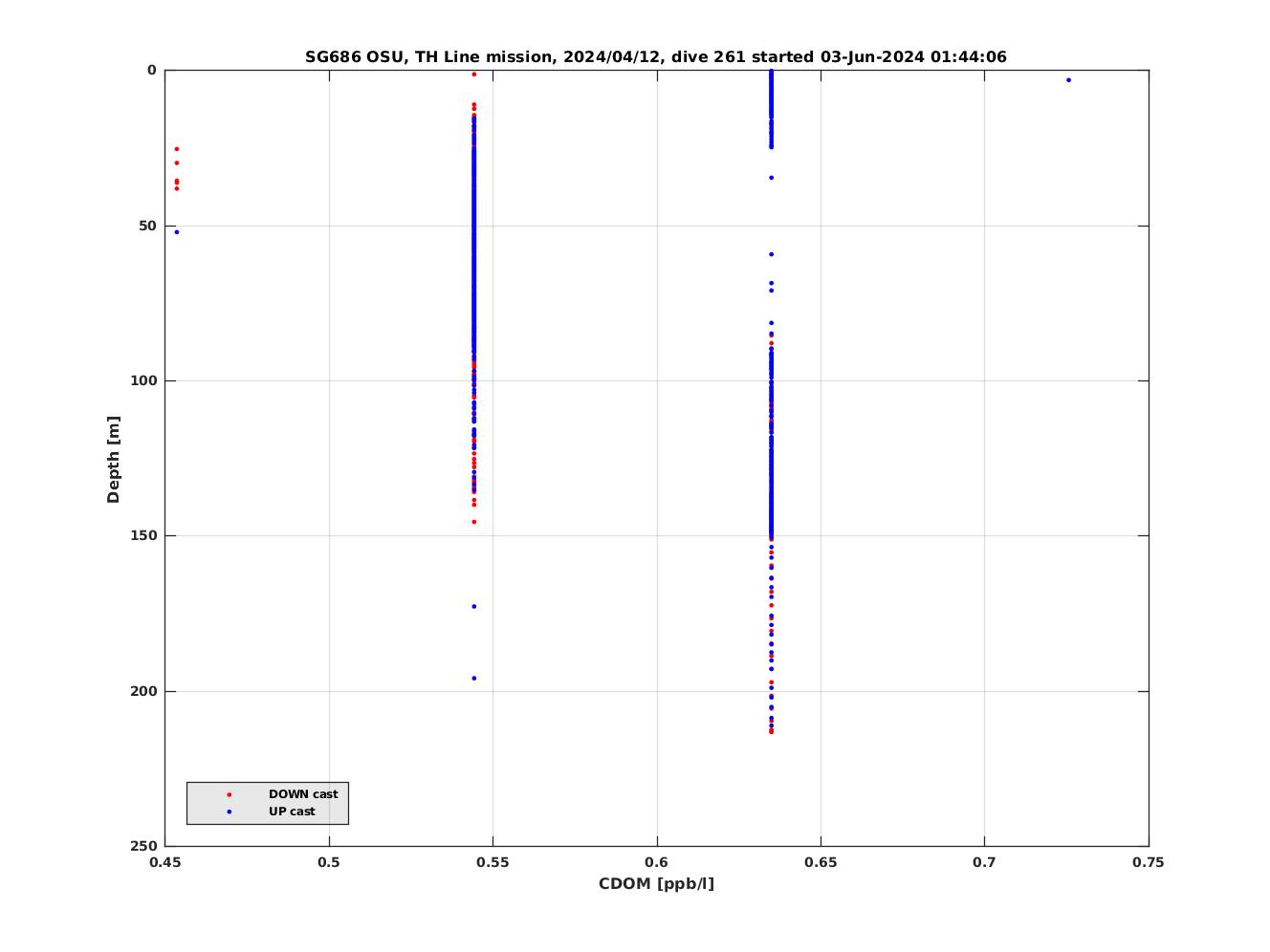Click the x-axis tick label 0.55

point(493,862)
